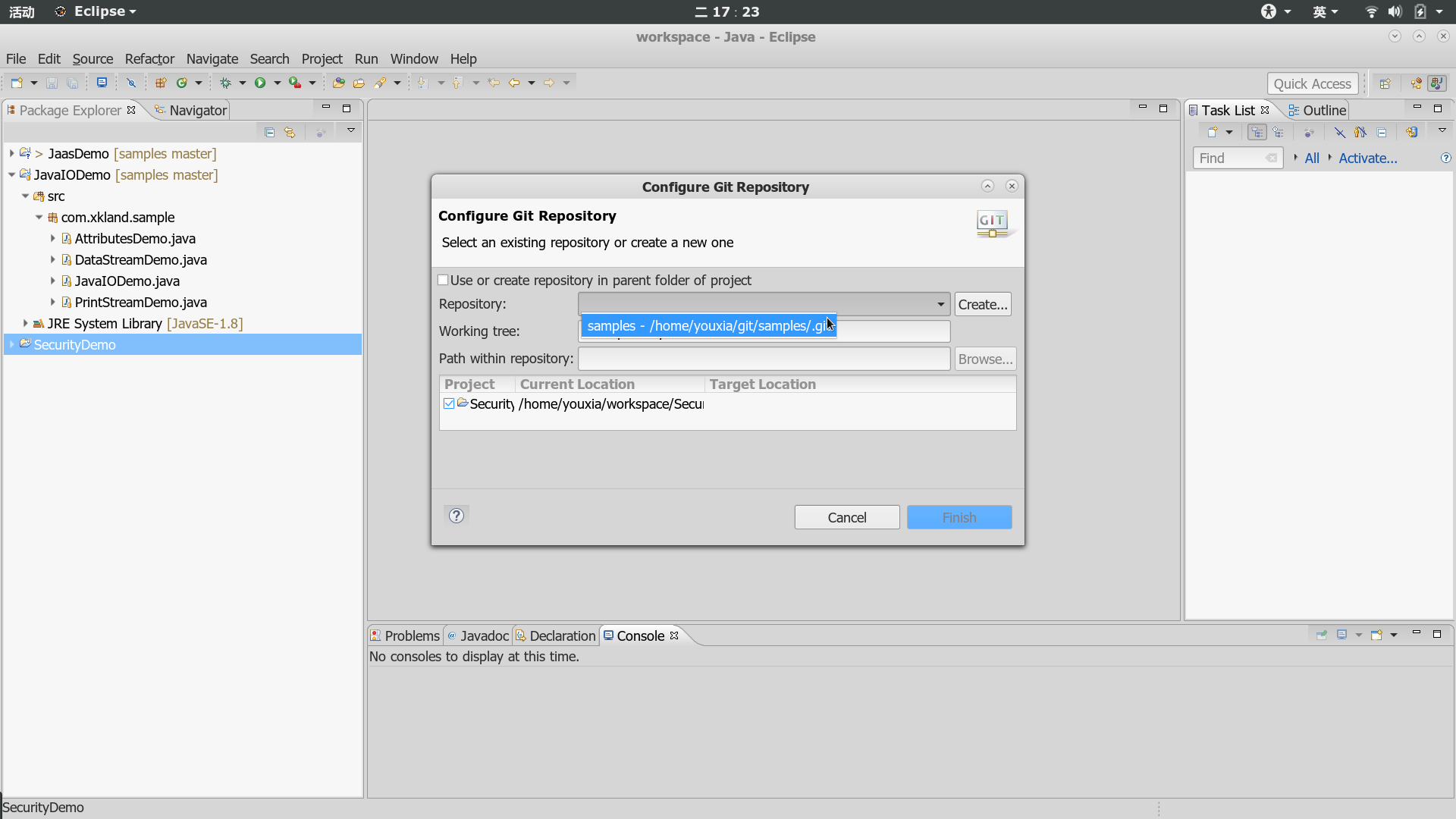Screen dimensions: 1456x819
Task: Click the Open Console icon
Action: [x=1376, y=635]
